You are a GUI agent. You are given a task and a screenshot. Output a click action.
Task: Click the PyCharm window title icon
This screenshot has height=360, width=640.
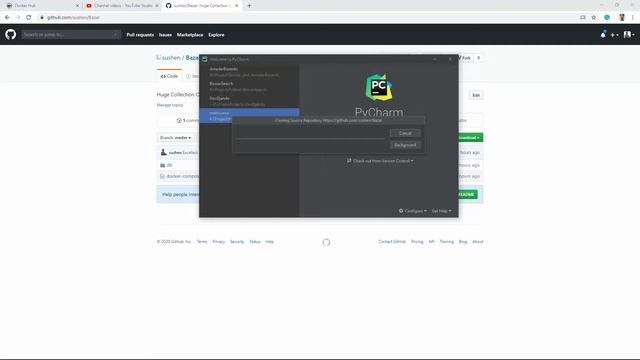pos(205,59)
